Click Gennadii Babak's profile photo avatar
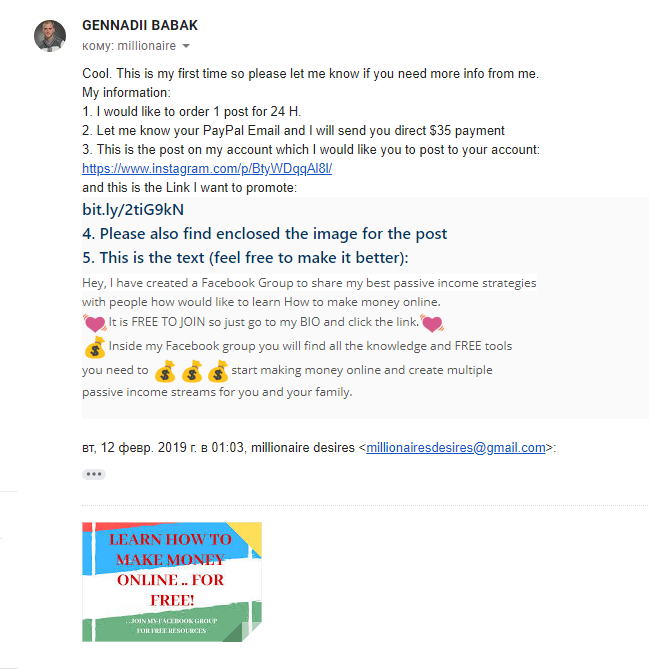This screenshot has height=669, width=649. 50,36
